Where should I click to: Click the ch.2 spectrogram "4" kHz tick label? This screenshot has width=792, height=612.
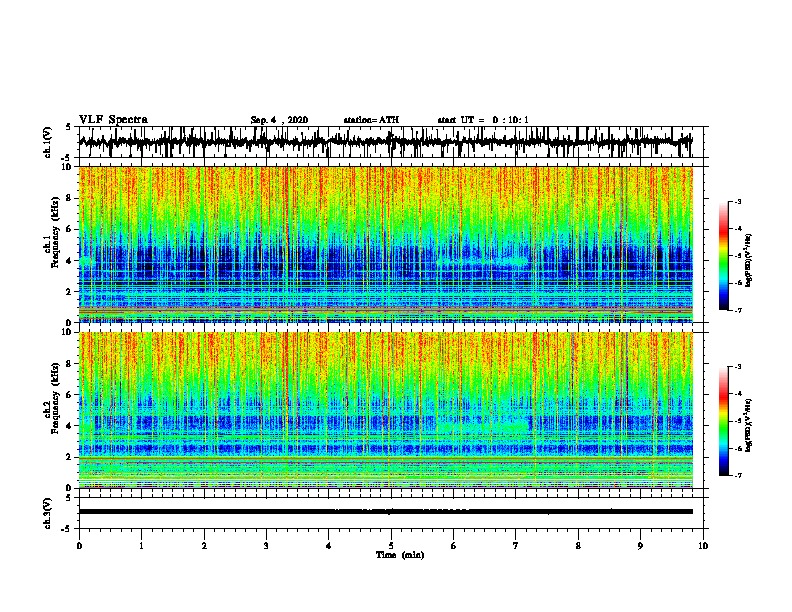pos(69,426)
